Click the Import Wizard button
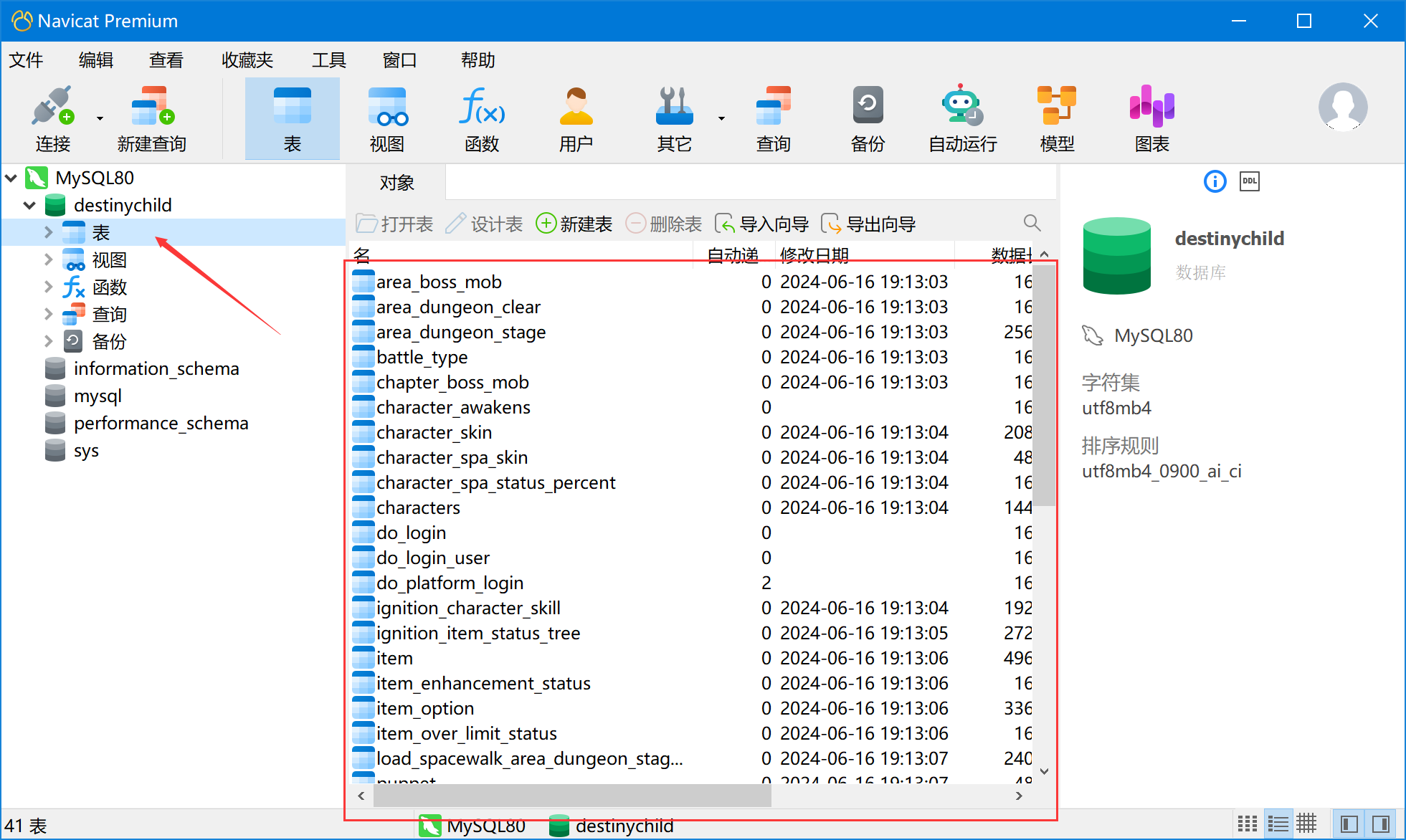This screenshot has width=1406, height=840. [762, 224]
